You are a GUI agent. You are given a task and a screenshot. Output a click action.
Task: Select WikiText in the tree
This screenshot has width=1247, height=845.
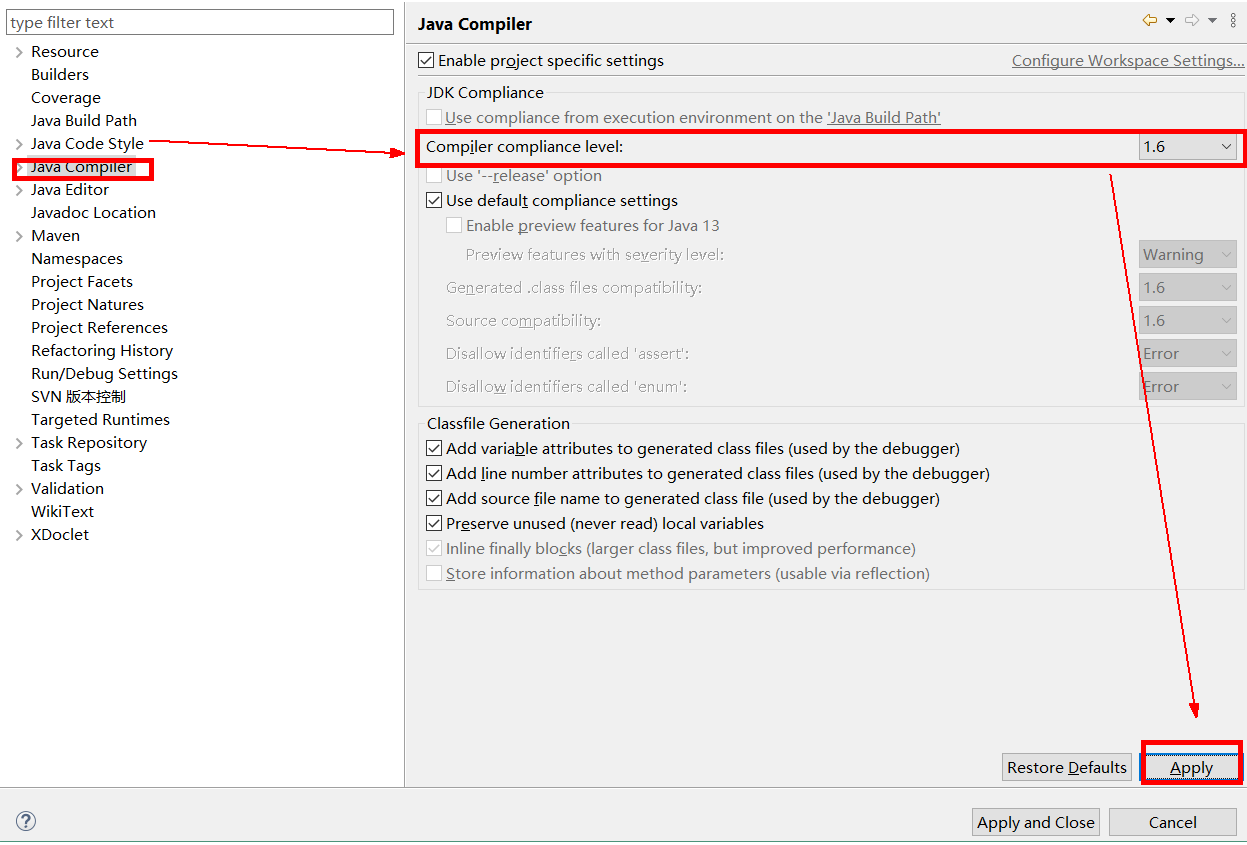pos(62,512)
